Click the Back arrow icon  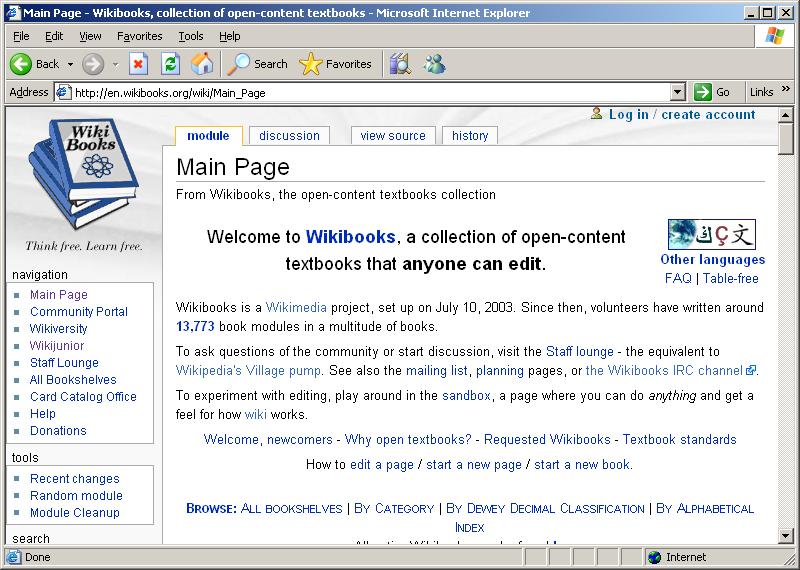click(x=21, y=64)
